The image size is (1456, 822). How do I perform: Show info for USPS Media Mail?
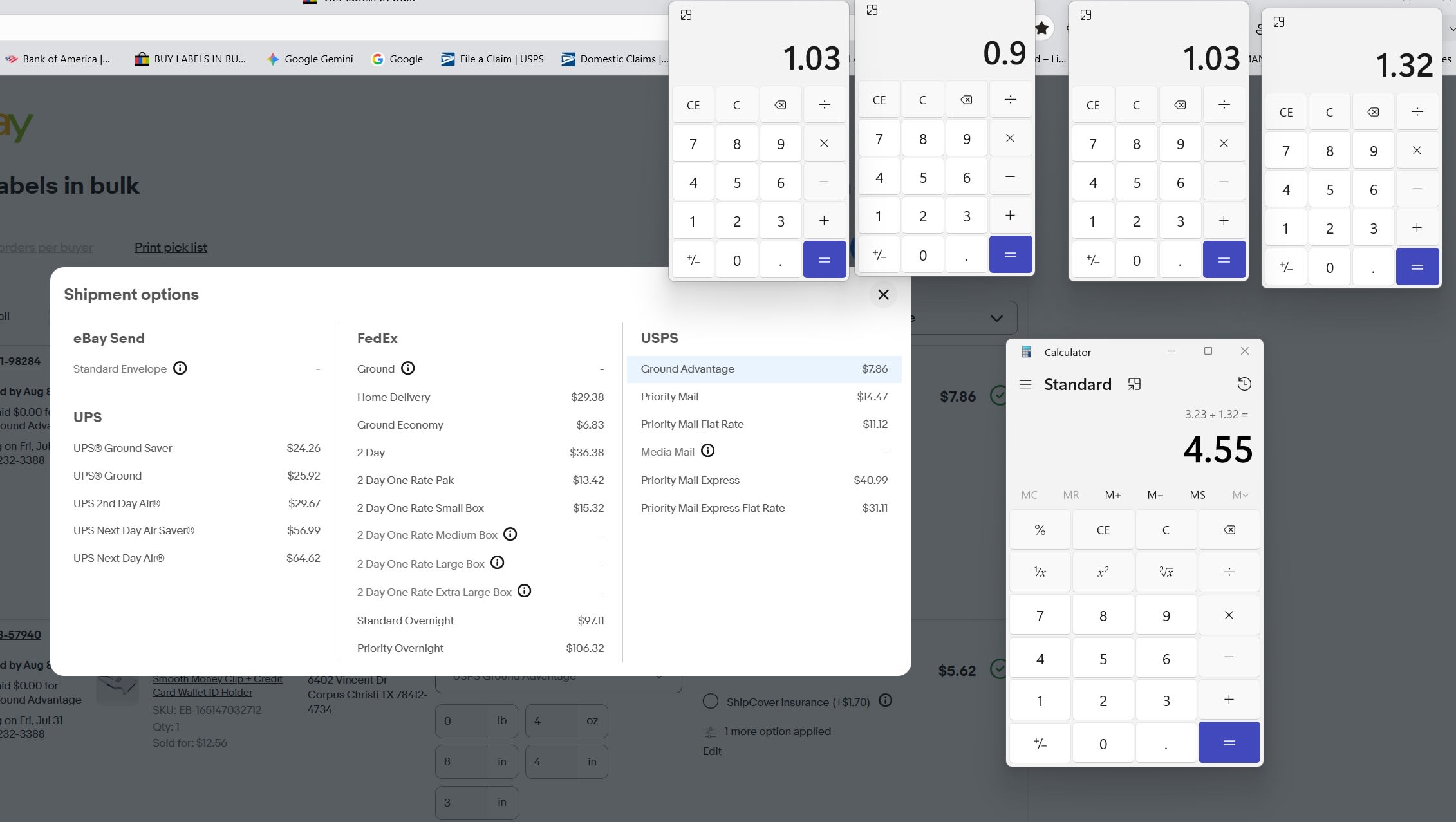tap(708, 451)
